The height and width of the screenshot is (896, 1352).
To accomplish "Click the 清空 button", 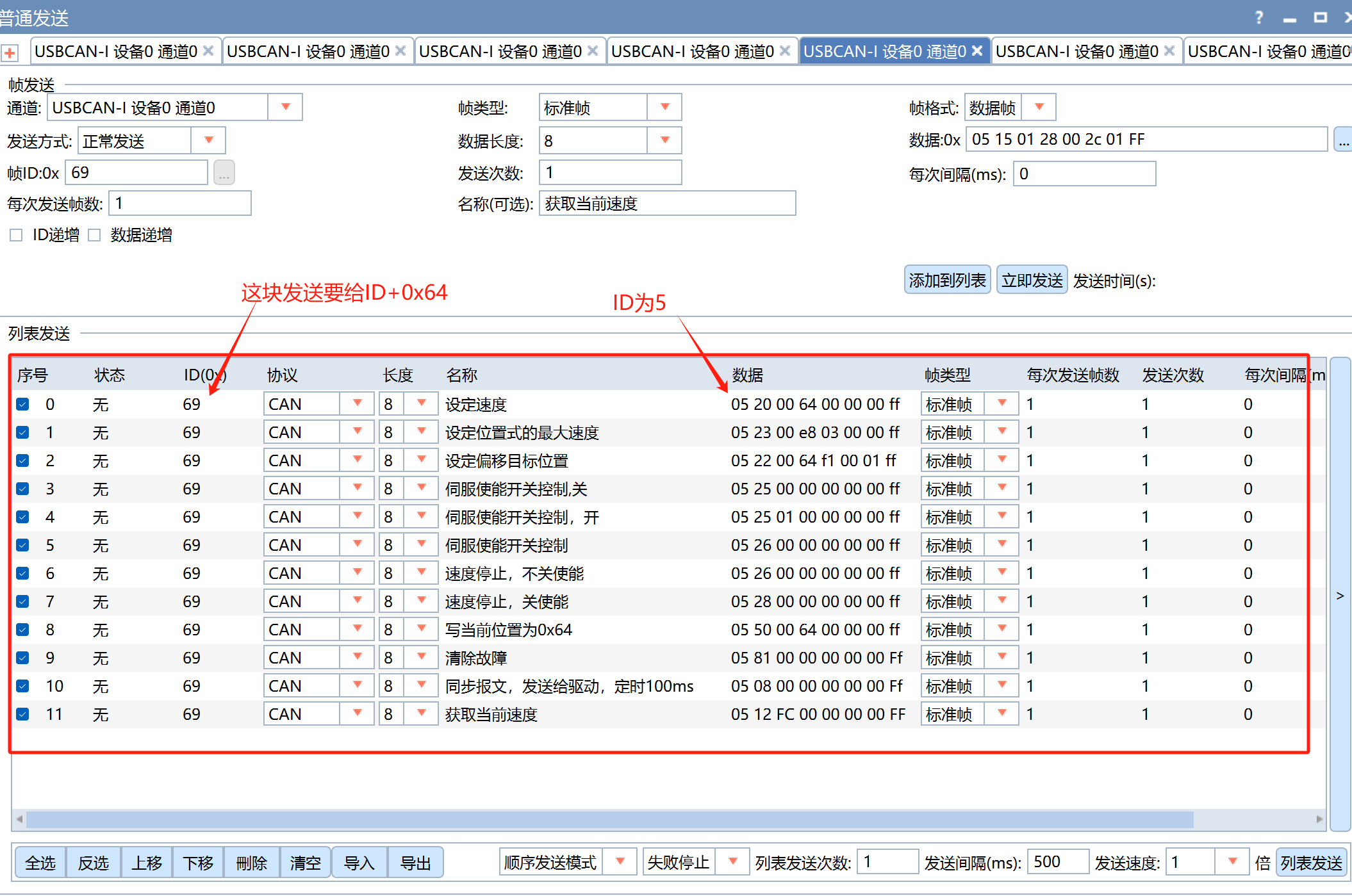I will click(305, 863).
